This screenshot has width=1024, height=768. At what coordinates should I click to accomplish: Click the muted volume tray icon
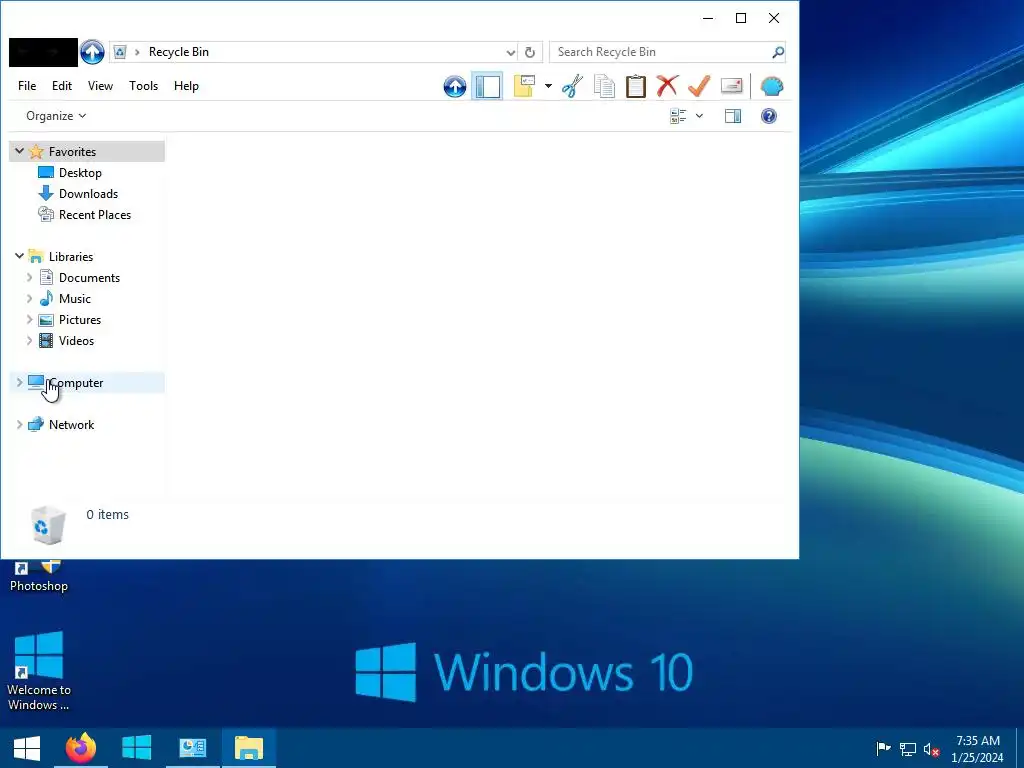(x=932, y=749)
